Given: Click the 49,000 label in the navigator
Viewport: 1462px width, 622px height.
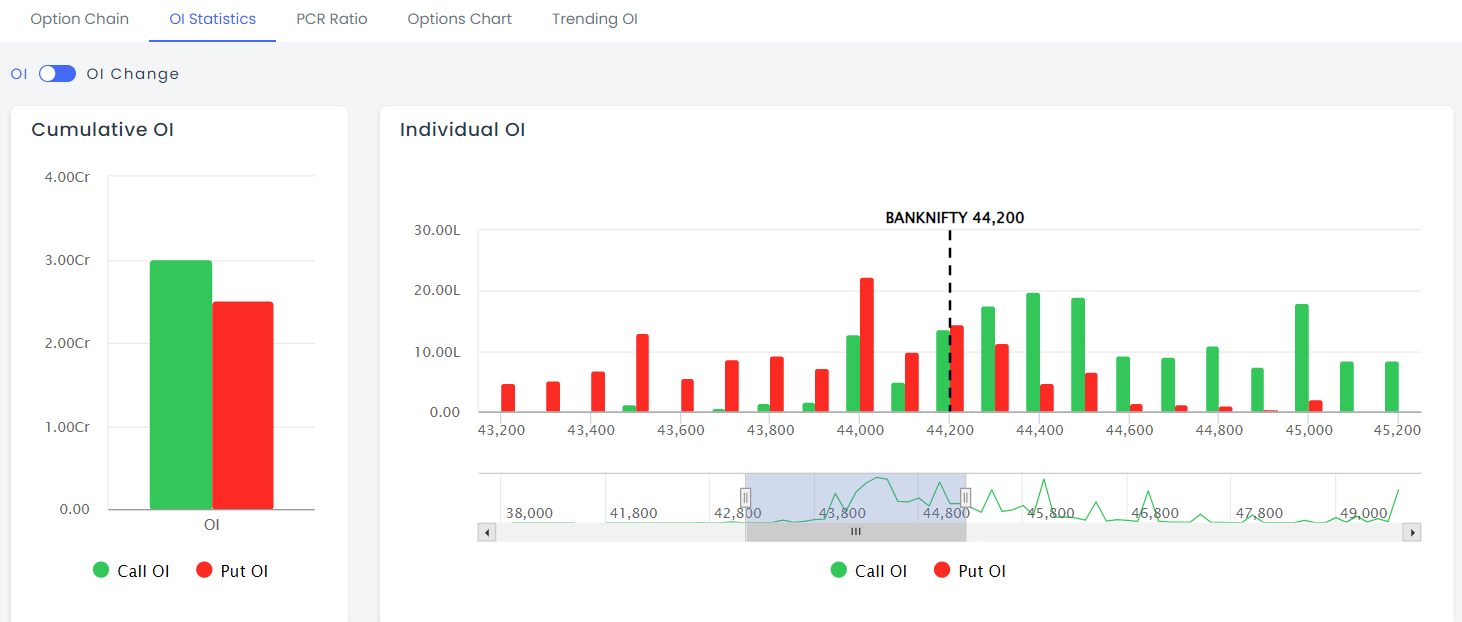Looking at the screenshot, I should pos(1364,513).
